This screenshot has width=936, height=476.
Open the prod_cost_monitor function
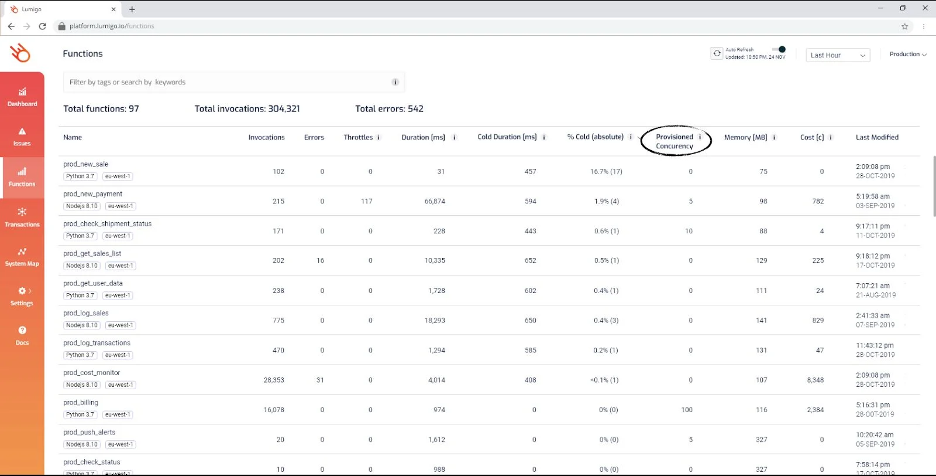[x=92, y=372]
